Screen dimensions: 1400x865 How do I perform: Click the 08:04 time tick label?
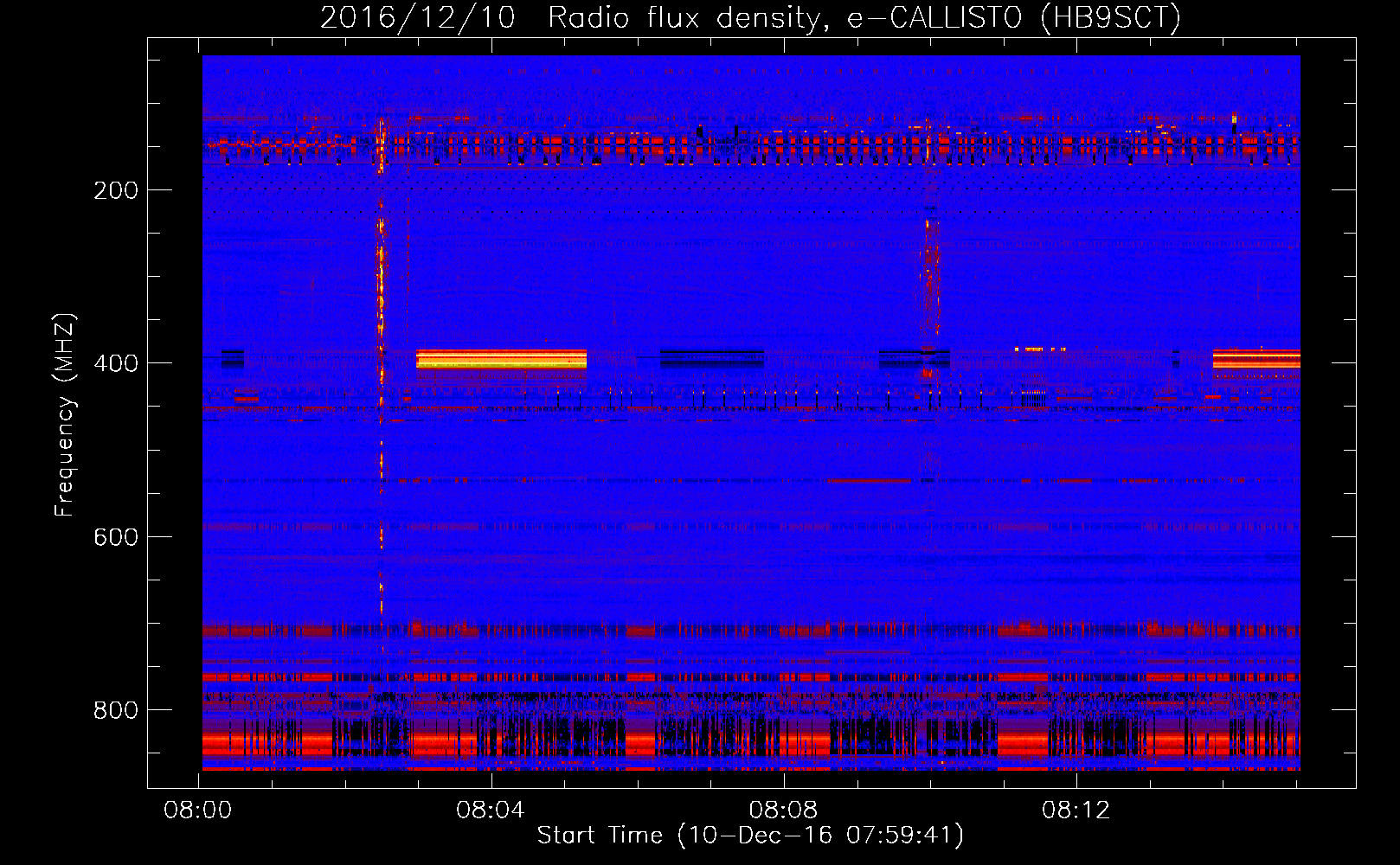click(x=491, y=811)
